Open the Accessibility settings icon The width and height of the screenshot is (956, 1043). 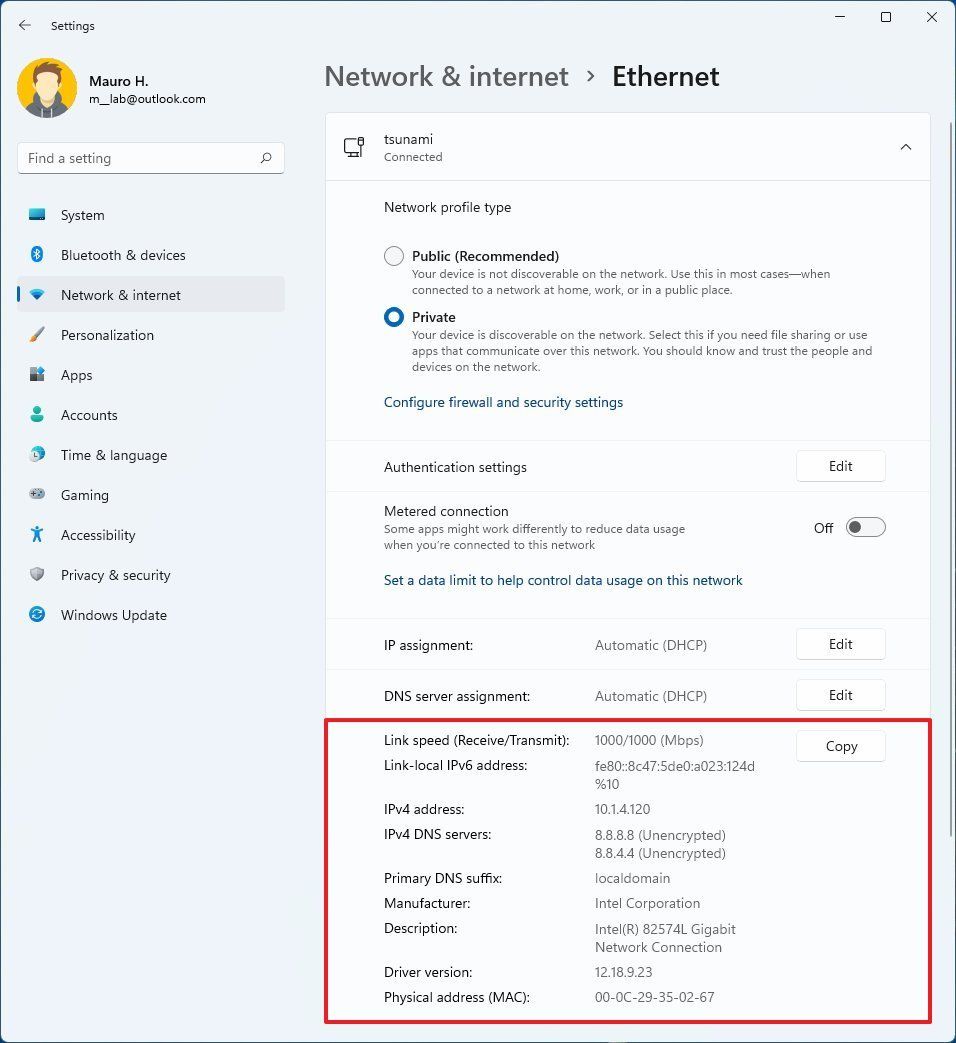coord(37,535)
